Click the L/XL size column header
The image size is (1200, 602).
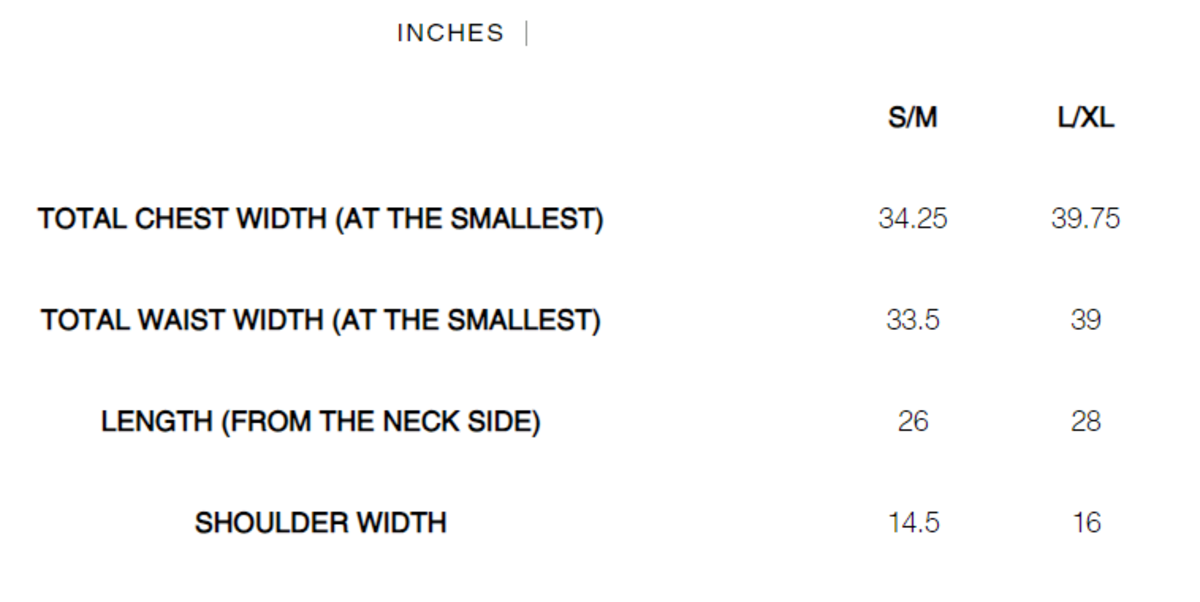coord(1086,118)
